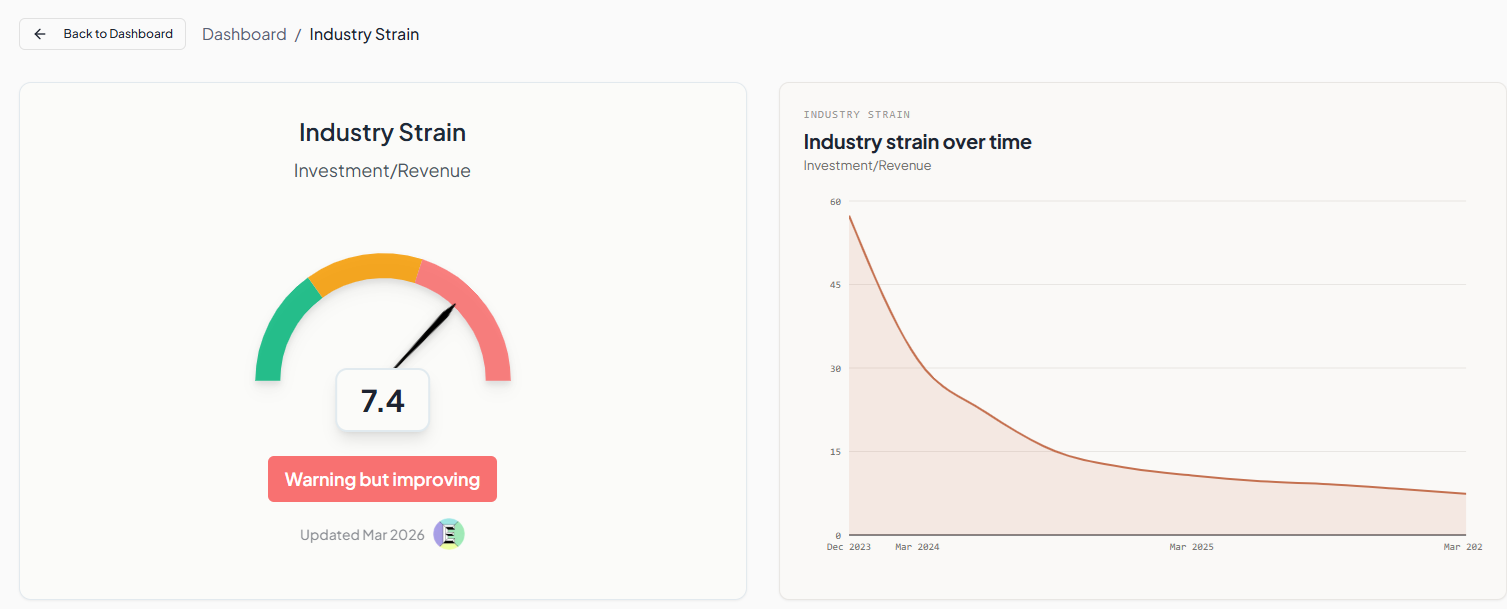Go Back to Dashboard
The height and width of the screenshot is (609, 1507).
pos(102,34)
